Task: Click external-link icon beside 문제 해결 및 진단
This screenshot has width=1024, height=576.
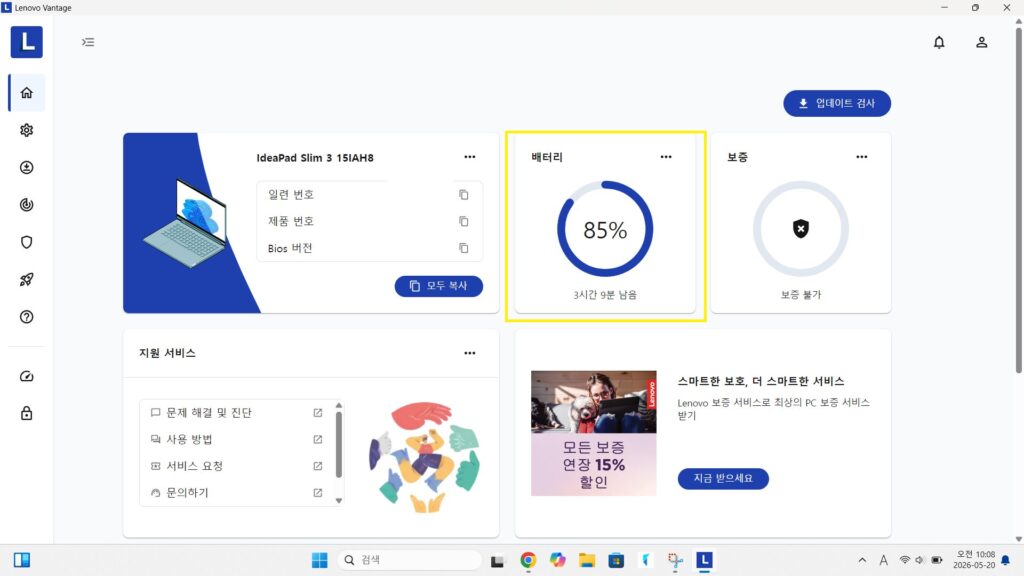Action: tap(318, 413)
